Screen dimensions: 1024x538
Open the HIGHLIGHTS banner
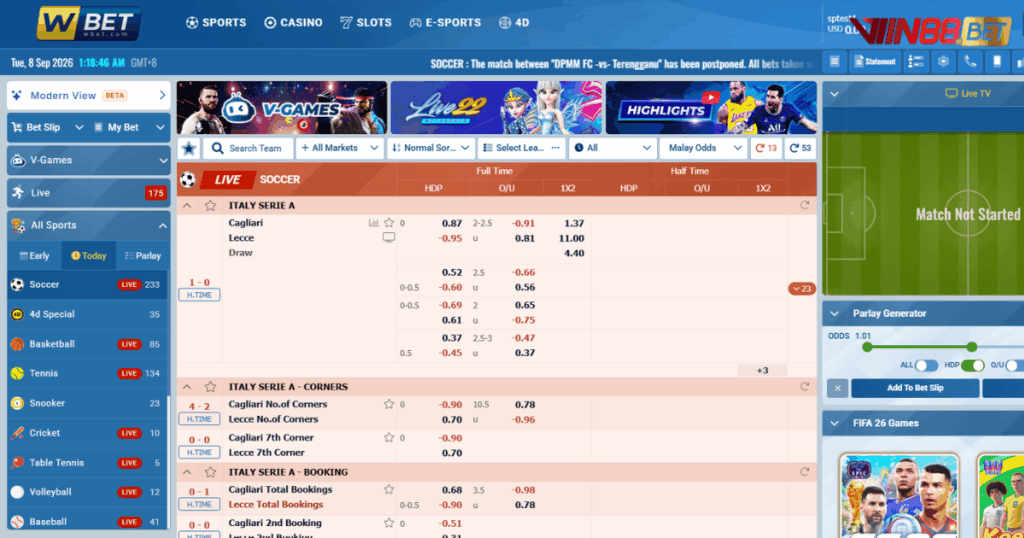point(711,108)
